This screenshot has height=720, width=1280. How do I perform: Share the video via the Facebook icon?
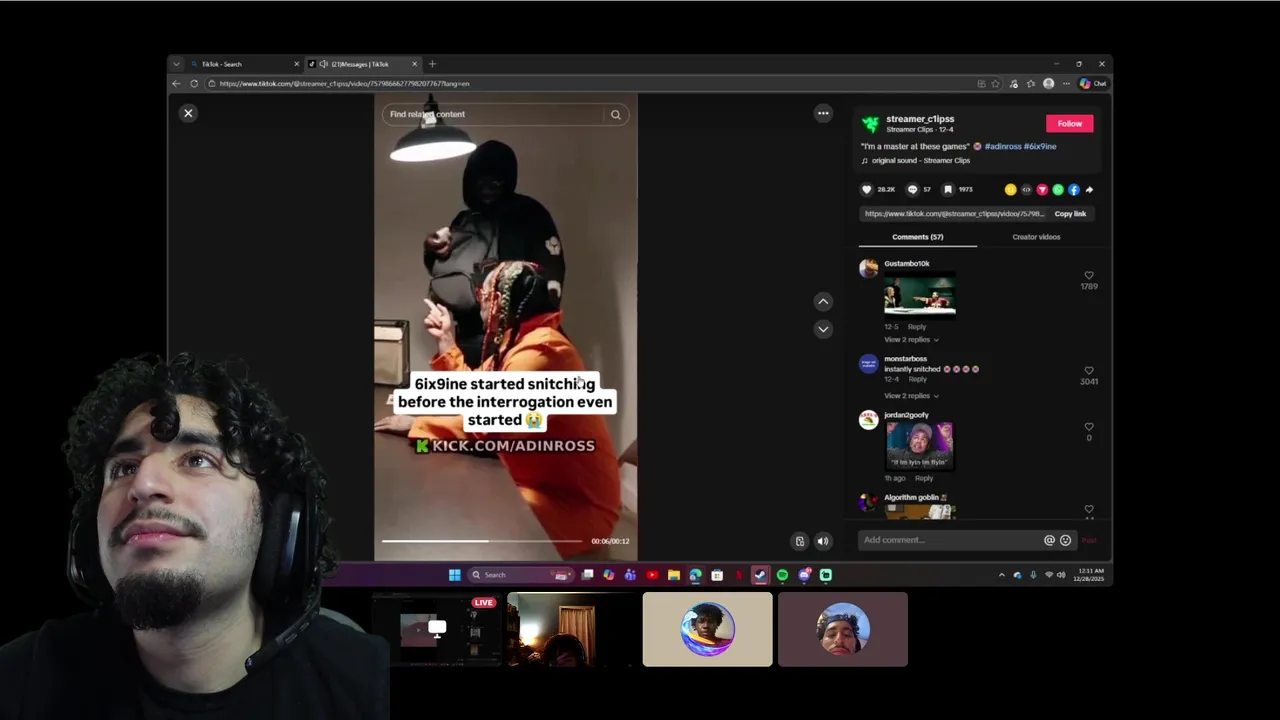click(1074, 189)
